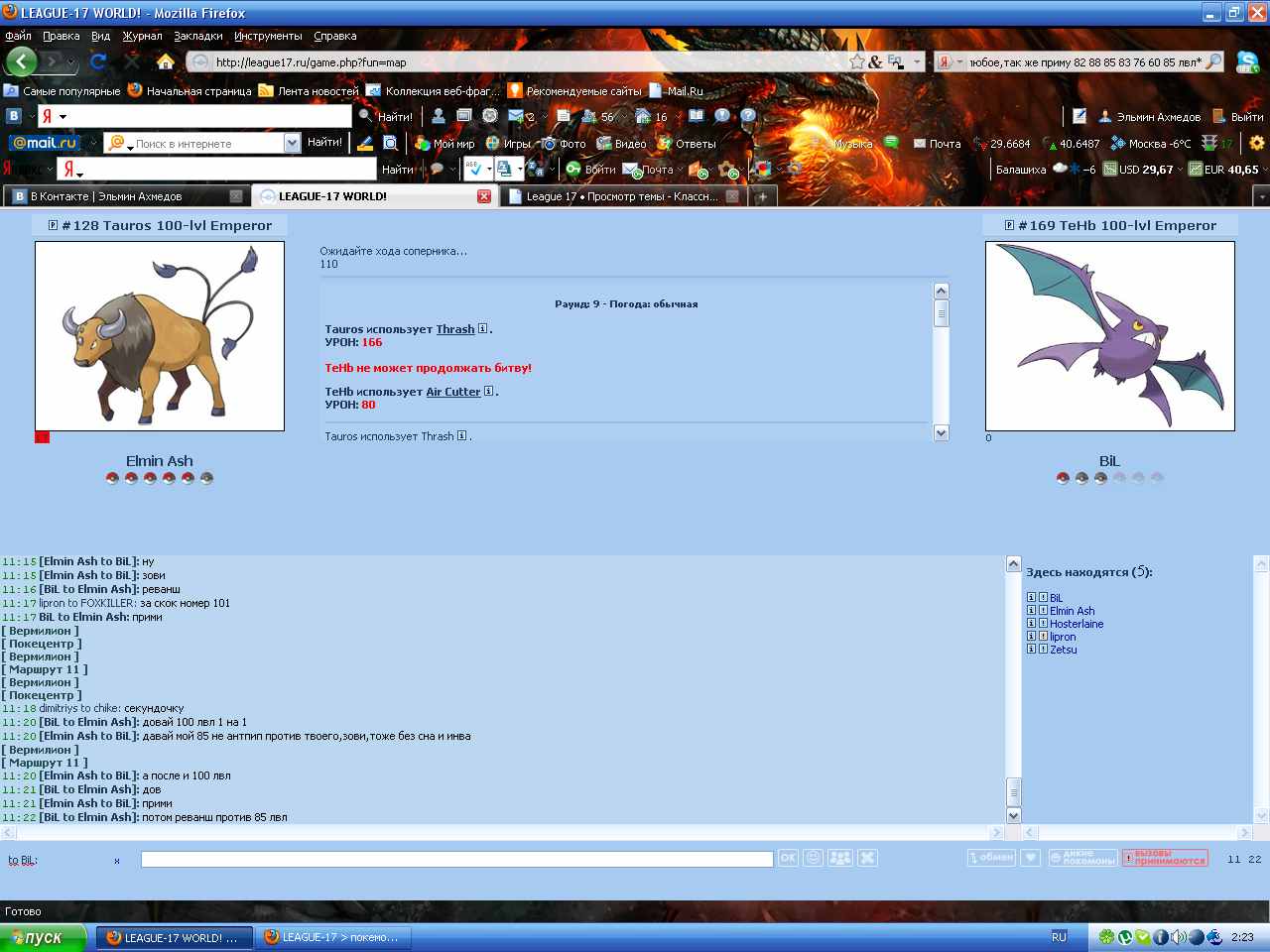This screenshot has height=952, width=1270.
Task: Open the info icon next to Thrash
Action: pos(483,329)
